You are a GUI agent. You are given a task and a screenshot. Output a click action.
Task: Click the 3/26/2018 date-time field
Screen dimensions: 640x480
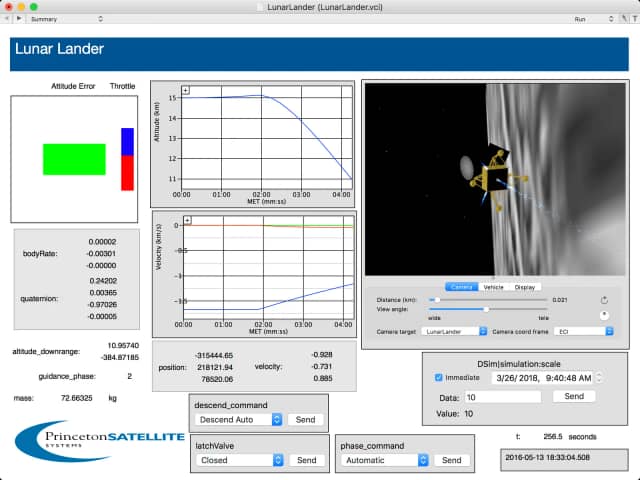click(x=543, y=378)
